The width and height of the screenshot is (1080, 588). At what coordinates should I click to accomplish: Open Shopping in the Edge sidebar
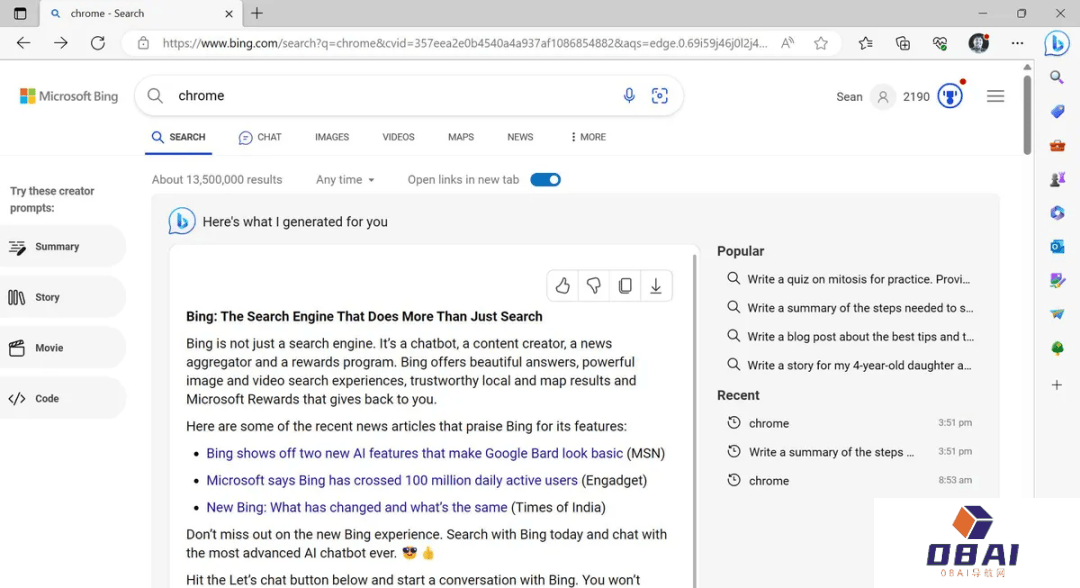pos(1057,112)
